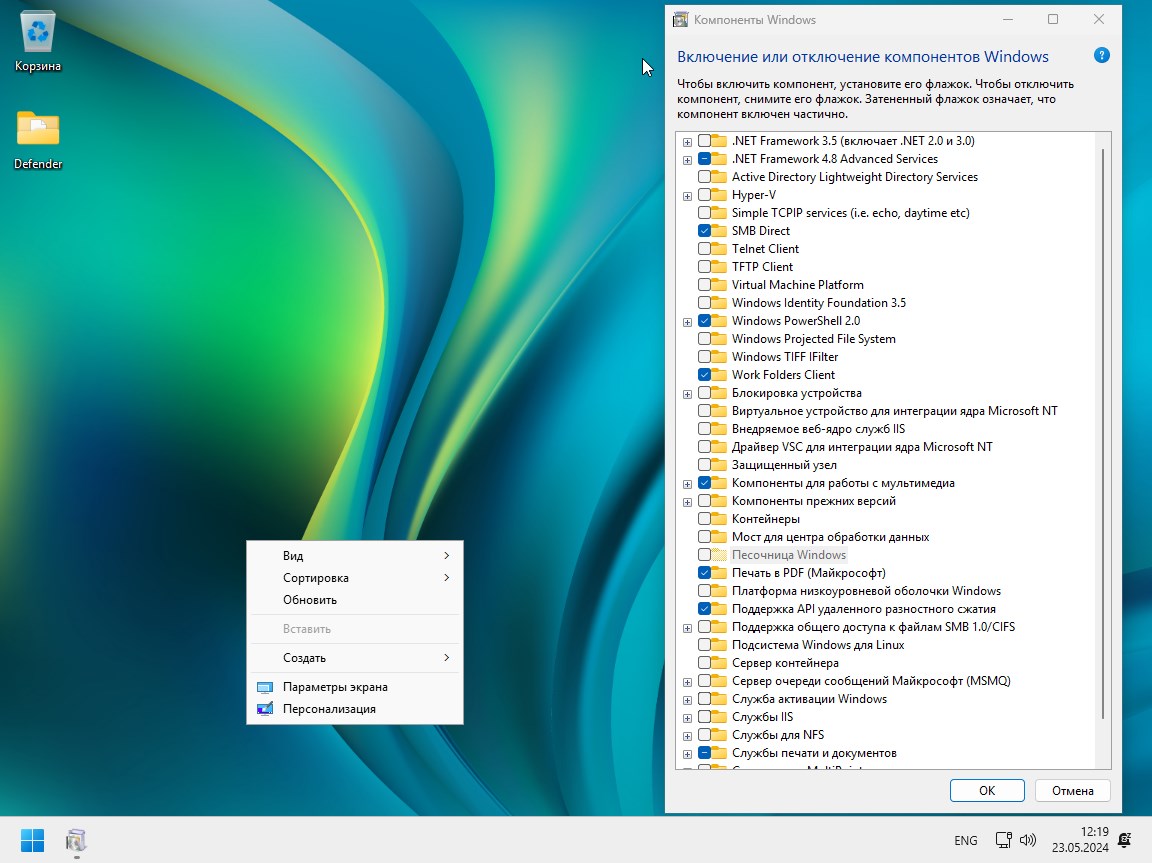Open the volume speaker tray icon
Screen dimensions: 1152x863
[x=1028, y=839]
